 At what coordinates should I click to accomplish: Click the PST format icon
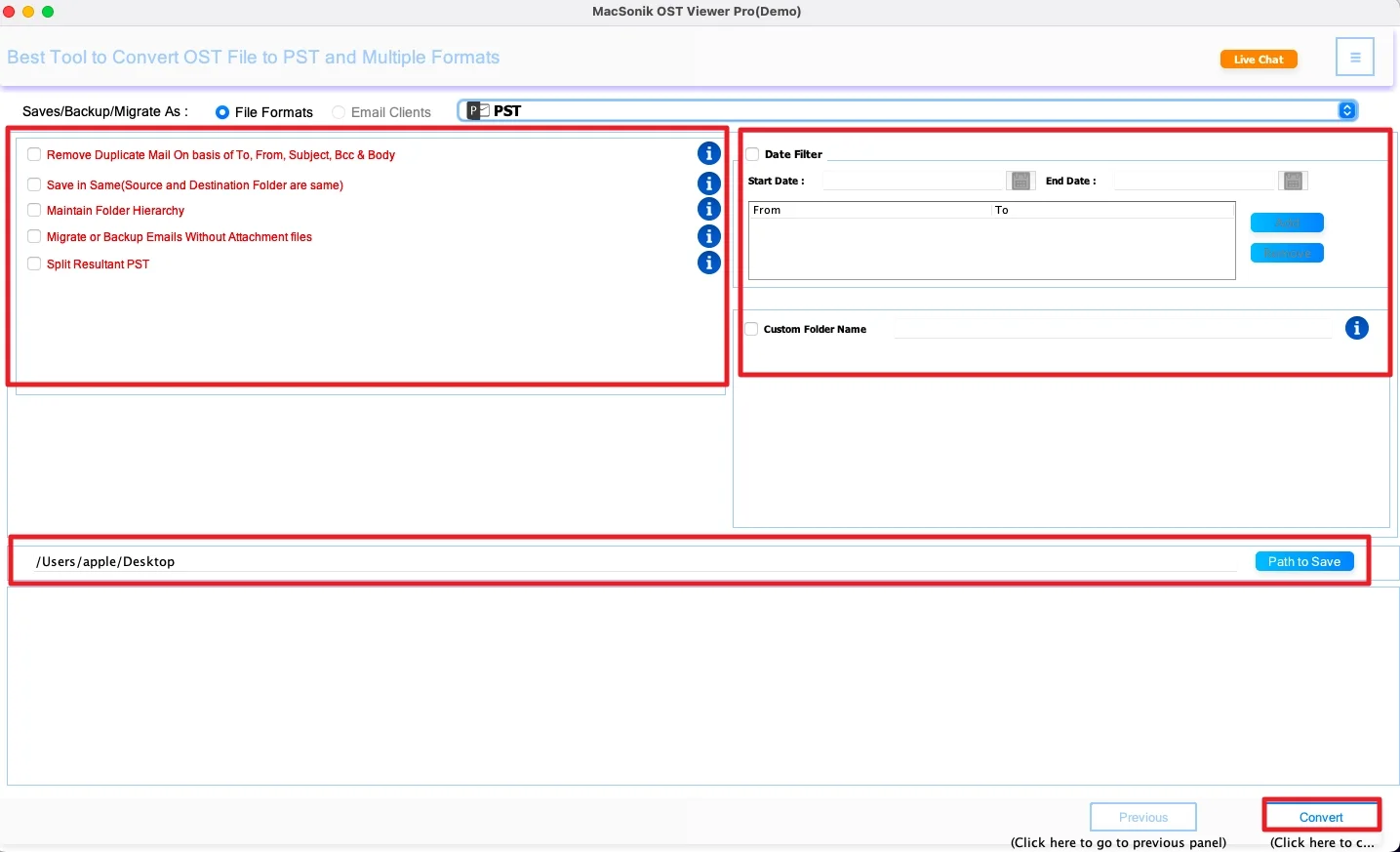pos(478,110)
